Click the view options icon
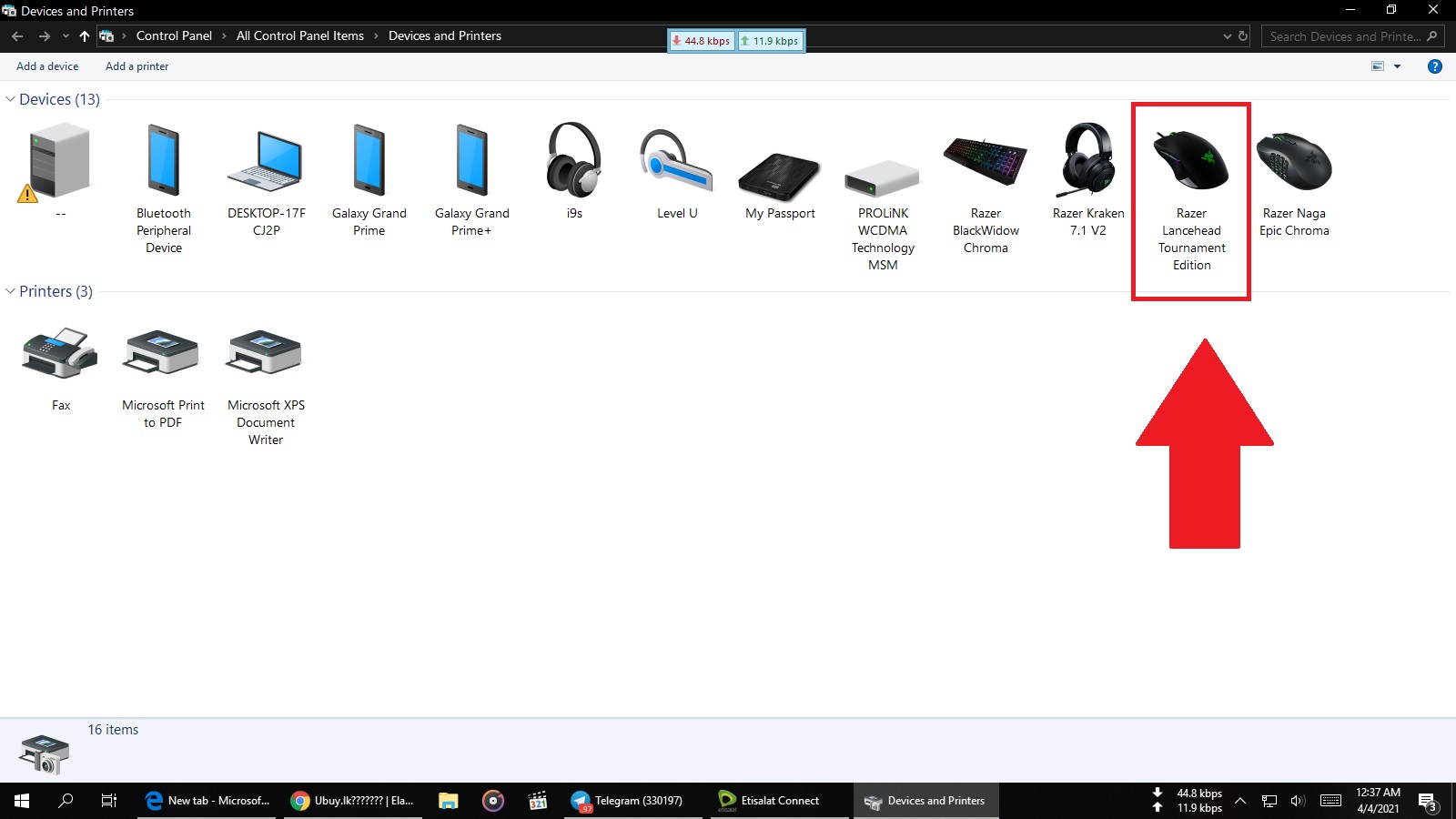The width and height of the screenshot is (1456, 819). point(1378,66)
